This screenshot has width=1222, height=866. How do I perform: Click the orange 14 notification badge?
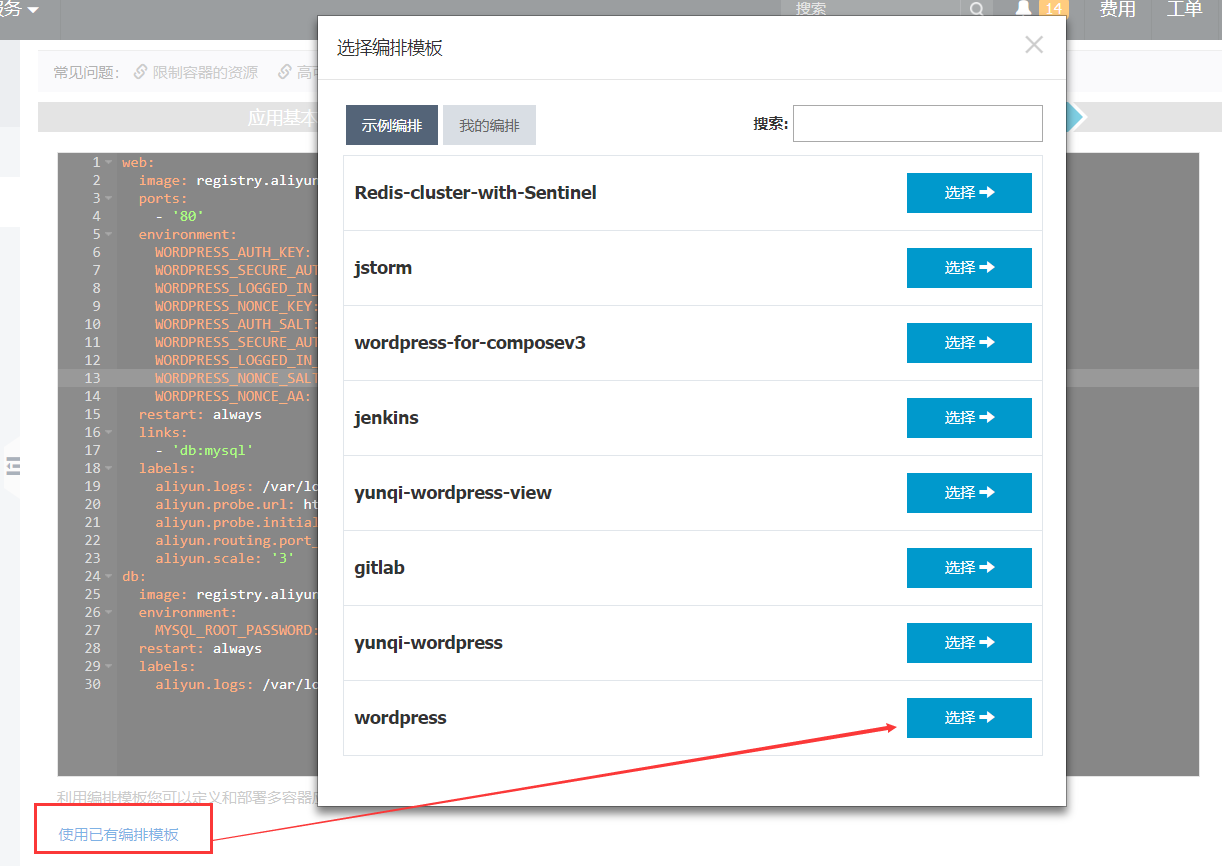[x=1054, y=9]
